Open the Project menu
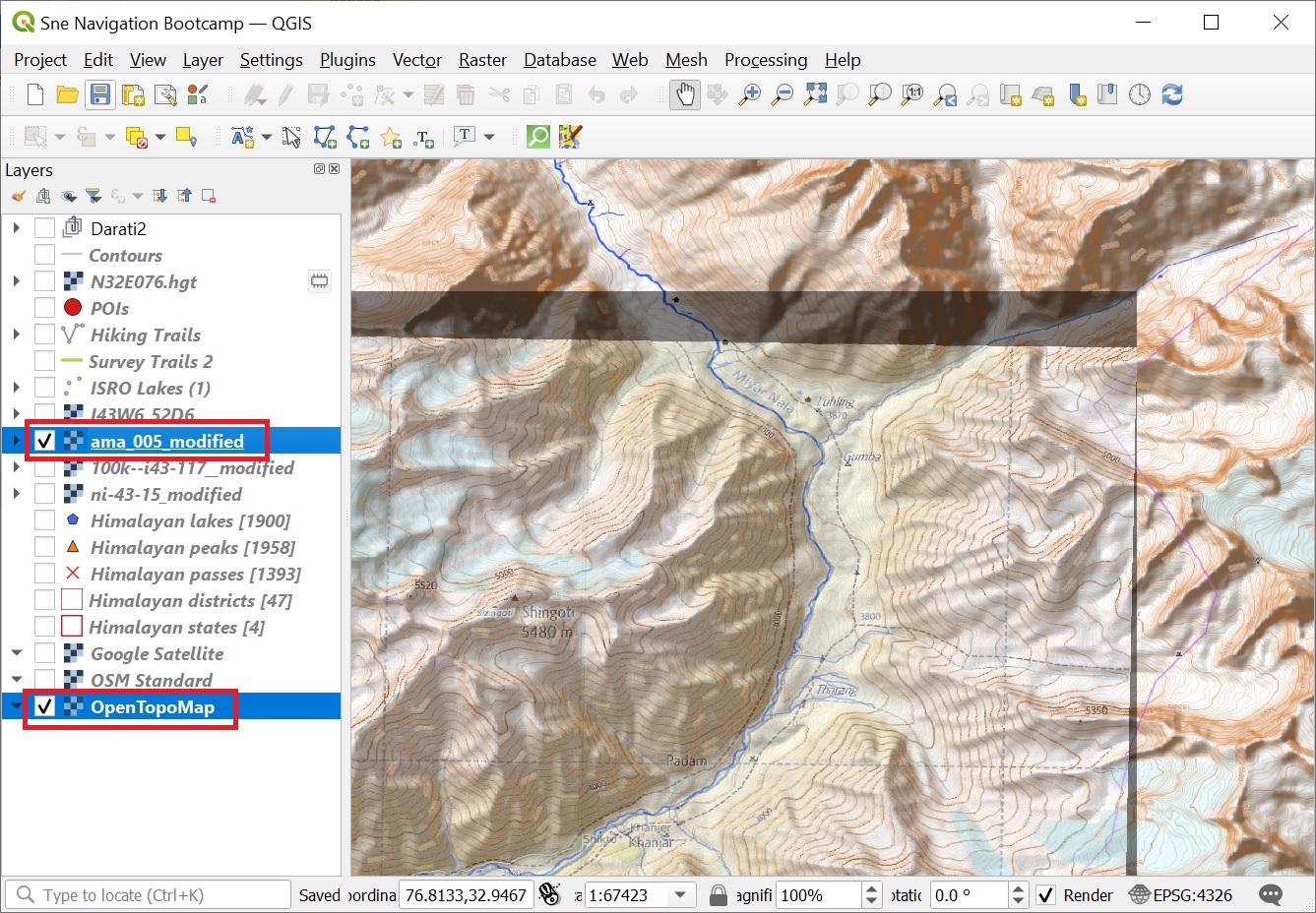This screenshot has width=1316, height=913. tap(40, 60)
